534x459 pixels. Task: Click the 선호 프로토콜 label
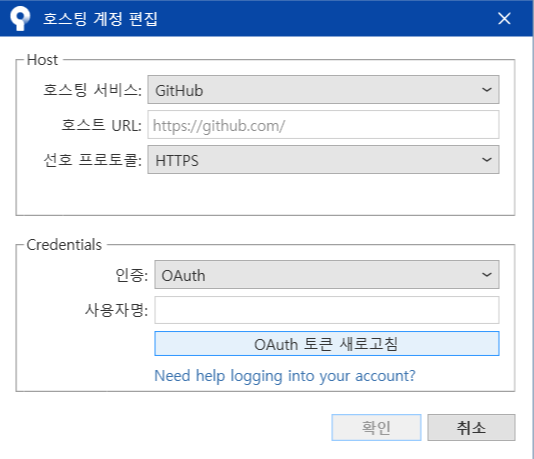tap(92, 160)
